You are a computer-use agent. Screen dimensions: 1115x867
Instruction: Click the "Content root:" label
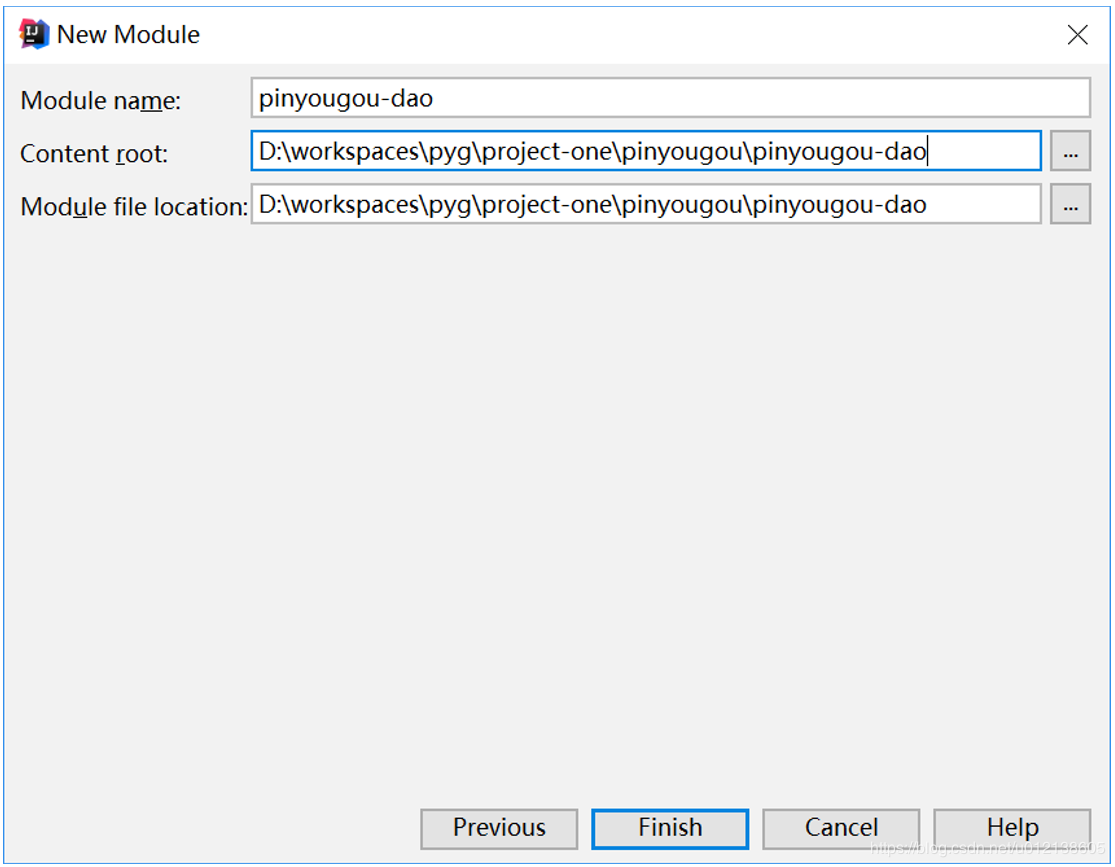(94, 154)
